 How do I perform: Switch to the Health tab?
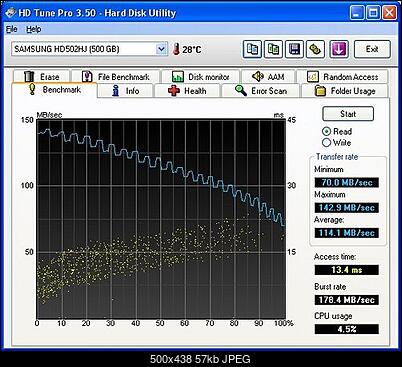tap(187, 91)
